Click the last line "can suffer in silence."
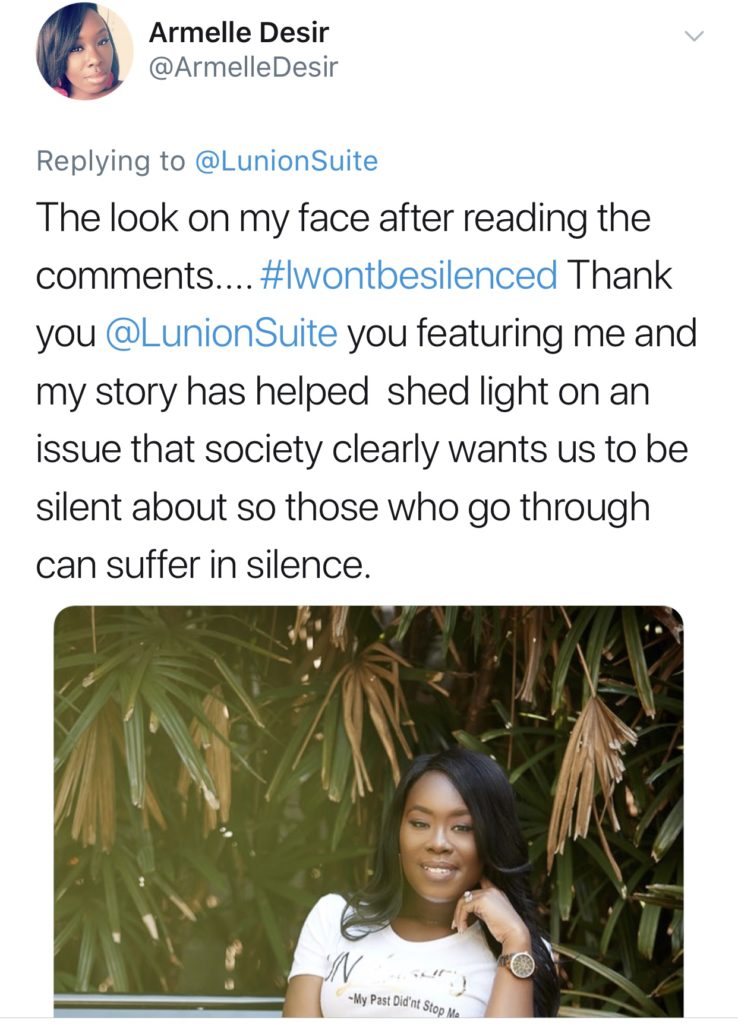 [x=203, y=565]
